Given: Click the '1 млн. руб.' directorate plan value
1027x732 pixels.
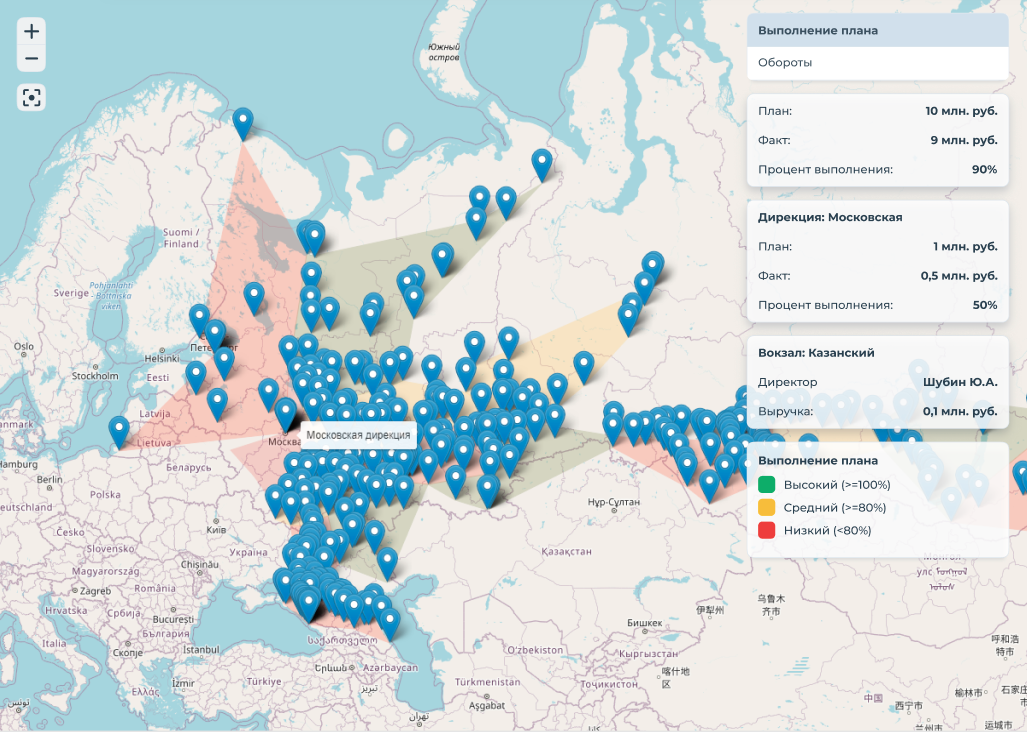Looking at the screenshot, I should coord(965,247).
